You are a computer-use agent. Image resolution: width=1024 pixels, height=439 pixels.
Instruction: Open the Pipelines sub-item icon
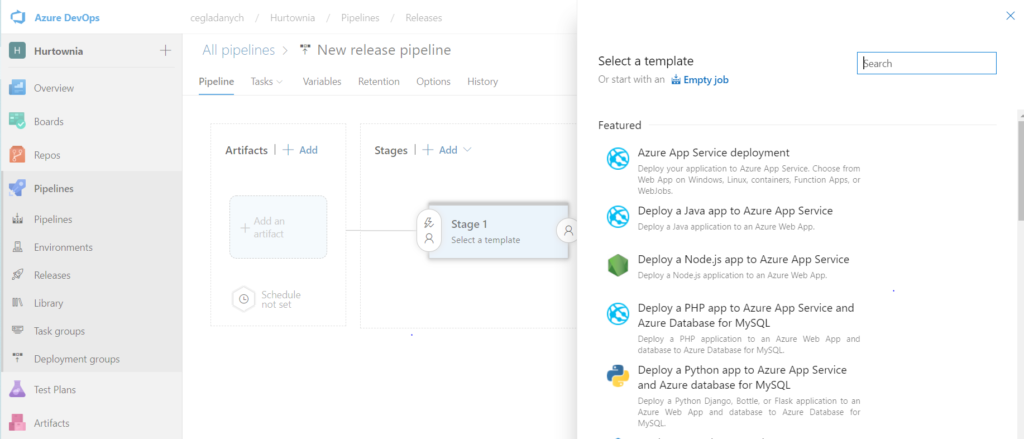(x=18, y=220)
